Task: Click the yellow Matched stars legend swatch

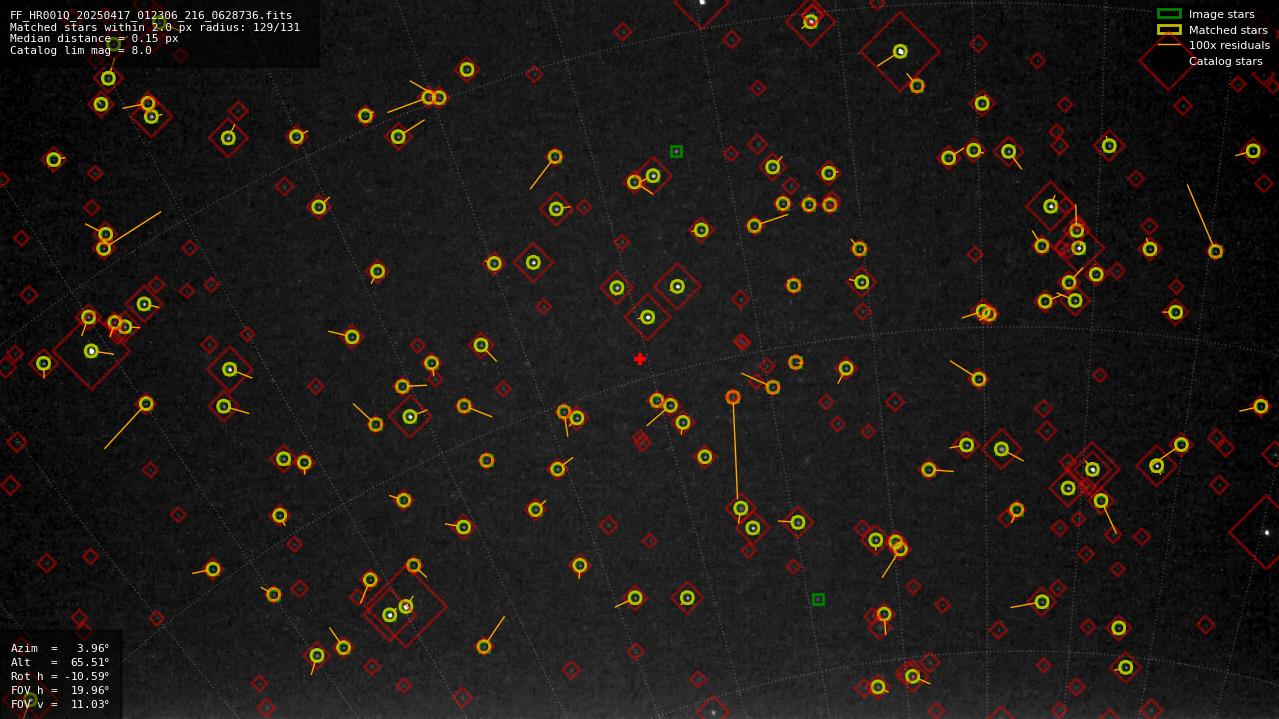Action: 1169,30
